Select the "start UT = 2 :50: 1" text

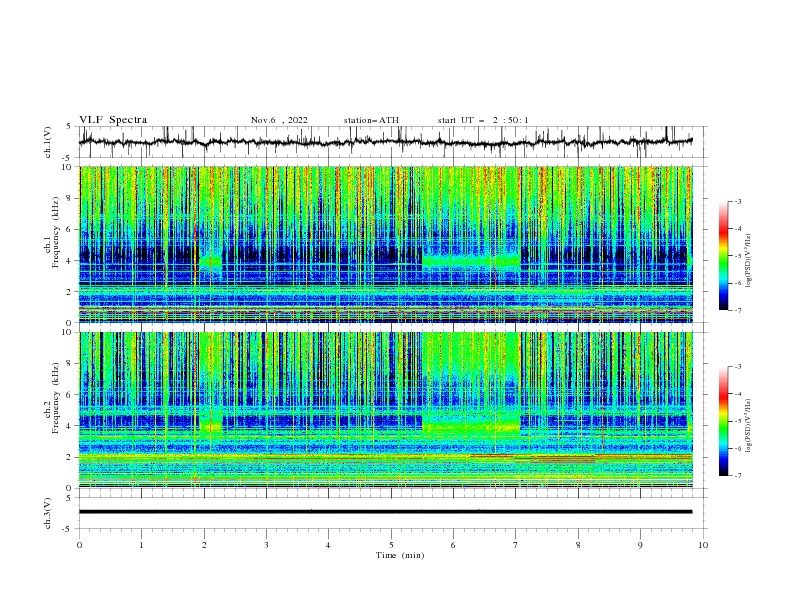pos(483,120)
